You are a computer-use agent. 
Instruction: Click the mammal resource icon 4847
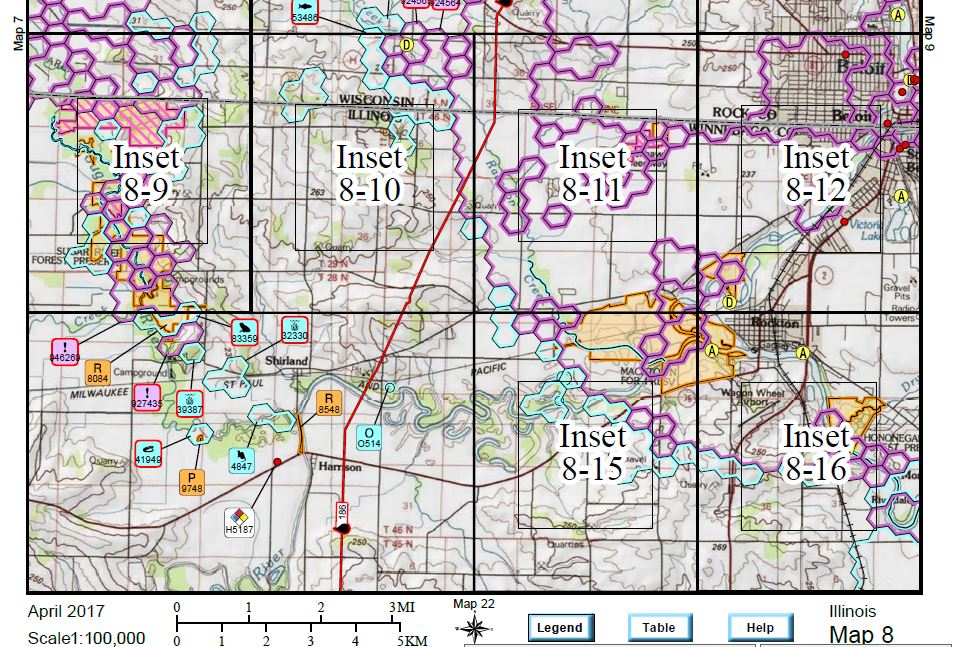click(242, 460)
